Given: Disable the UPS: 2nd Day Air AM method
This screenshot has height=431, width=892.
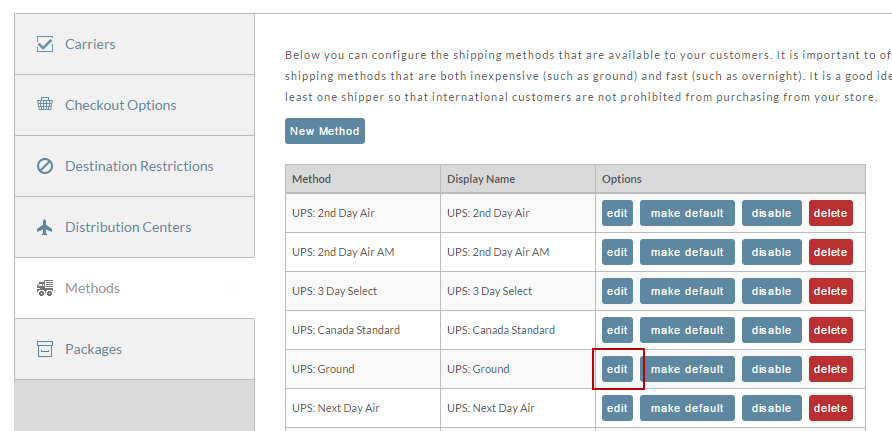Looking at the screenshot, I should pyautogui.click(x=771, y=252).
